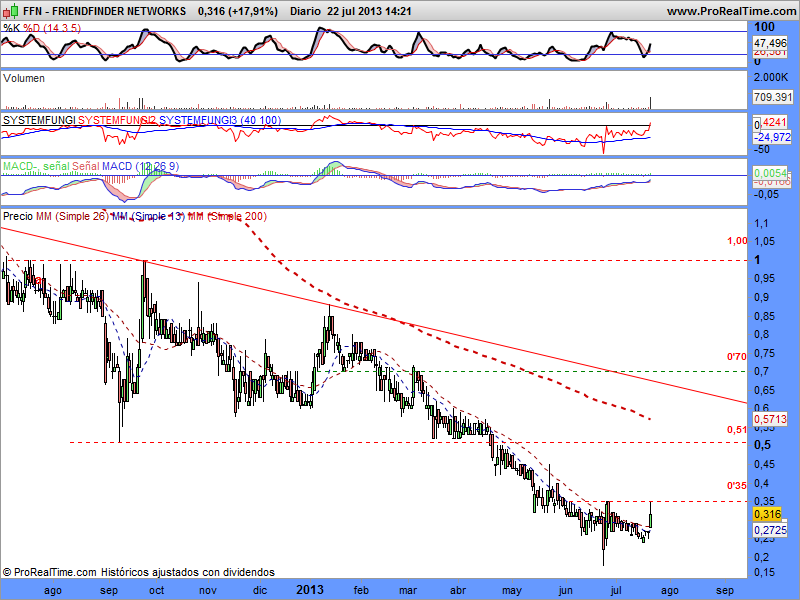
Task: Select the FFN - FRIENDFINDER NETWORKS title
Action: tap(105, 11)
